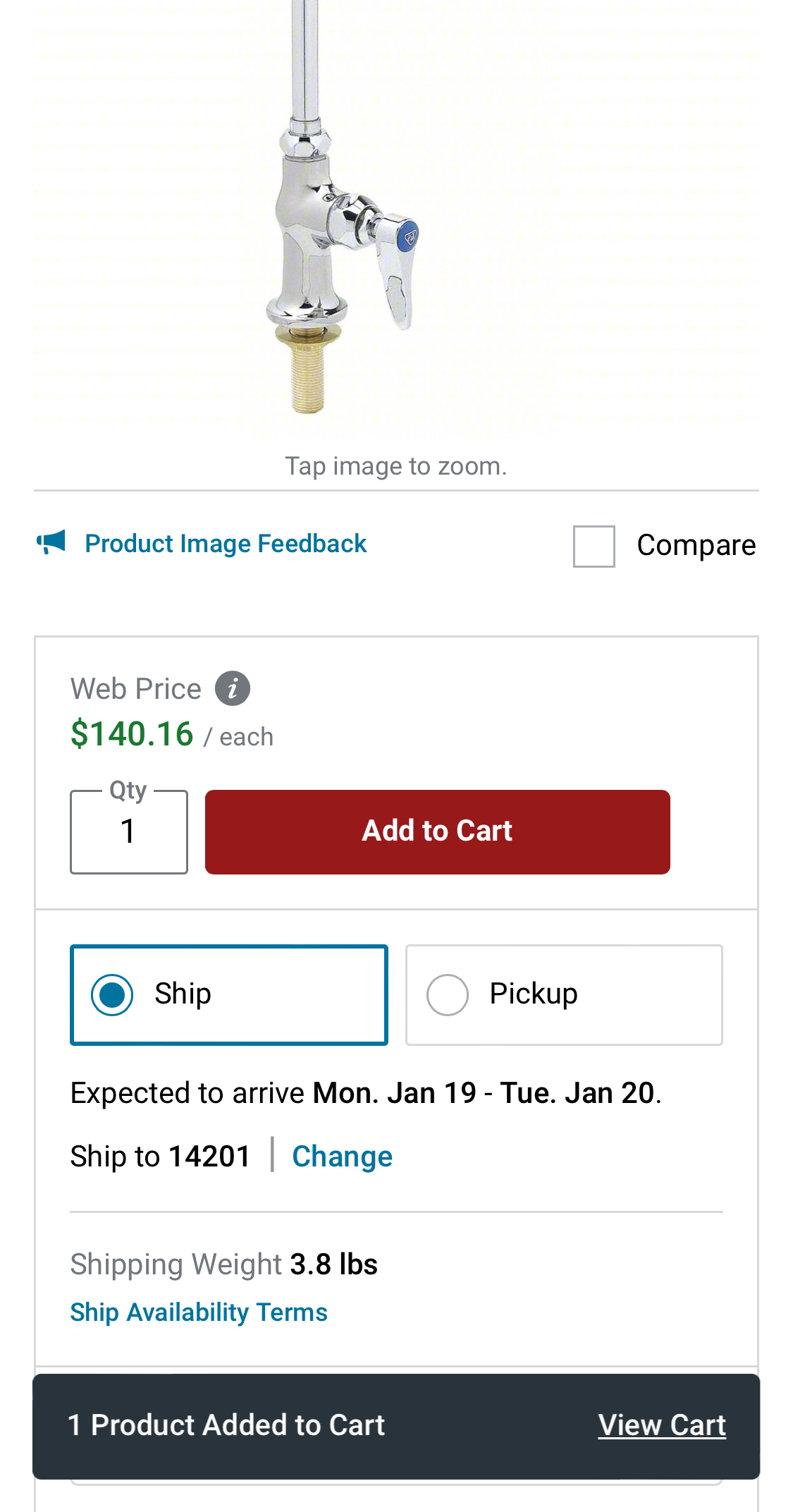This screenshot has height=1512, width=793.
Task: Click the megaphone feedback icon
Action: pos(51,542)
